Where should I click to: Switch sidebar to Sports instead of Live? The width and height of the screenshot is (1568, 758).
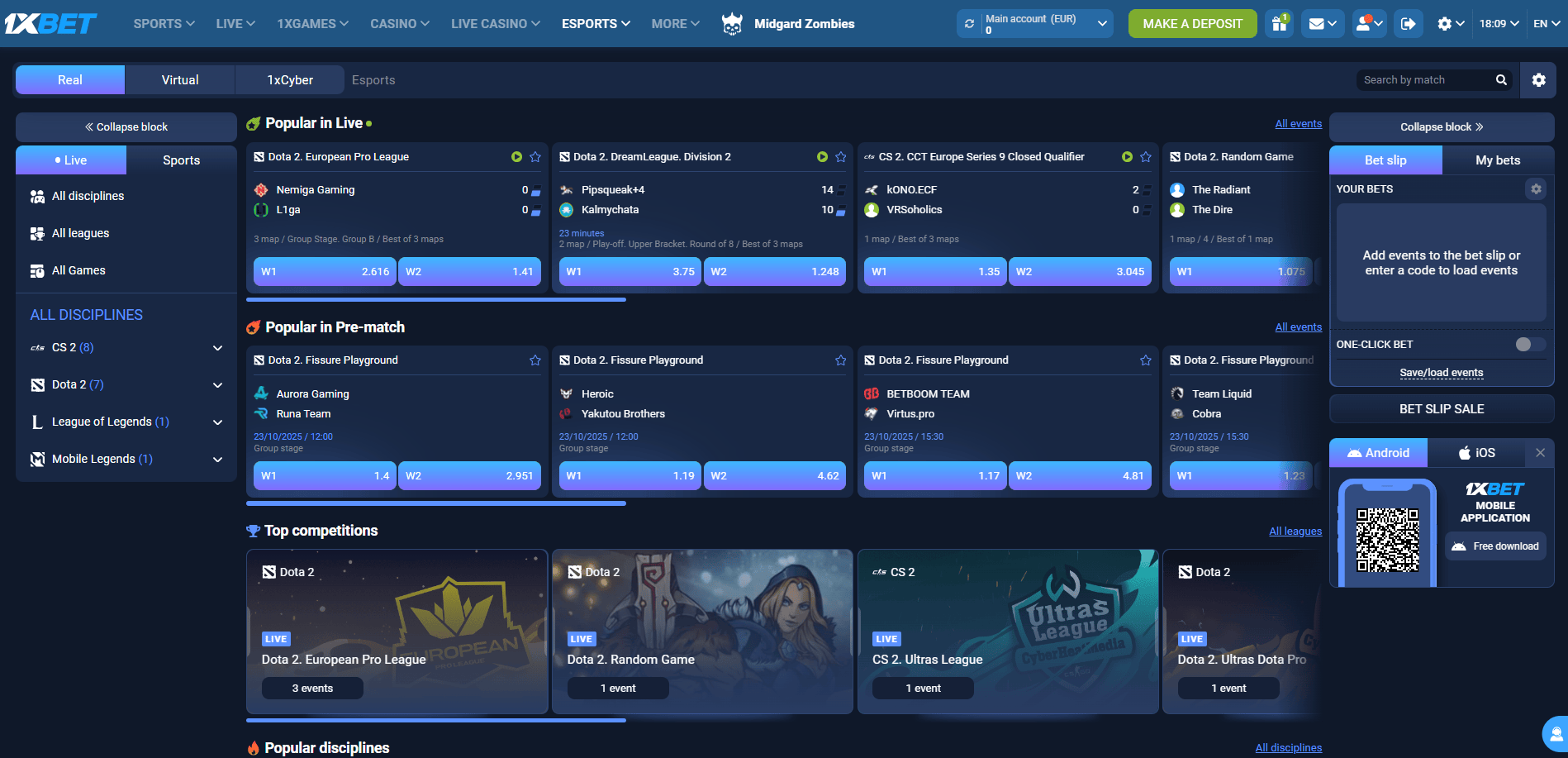coord(181,160)
